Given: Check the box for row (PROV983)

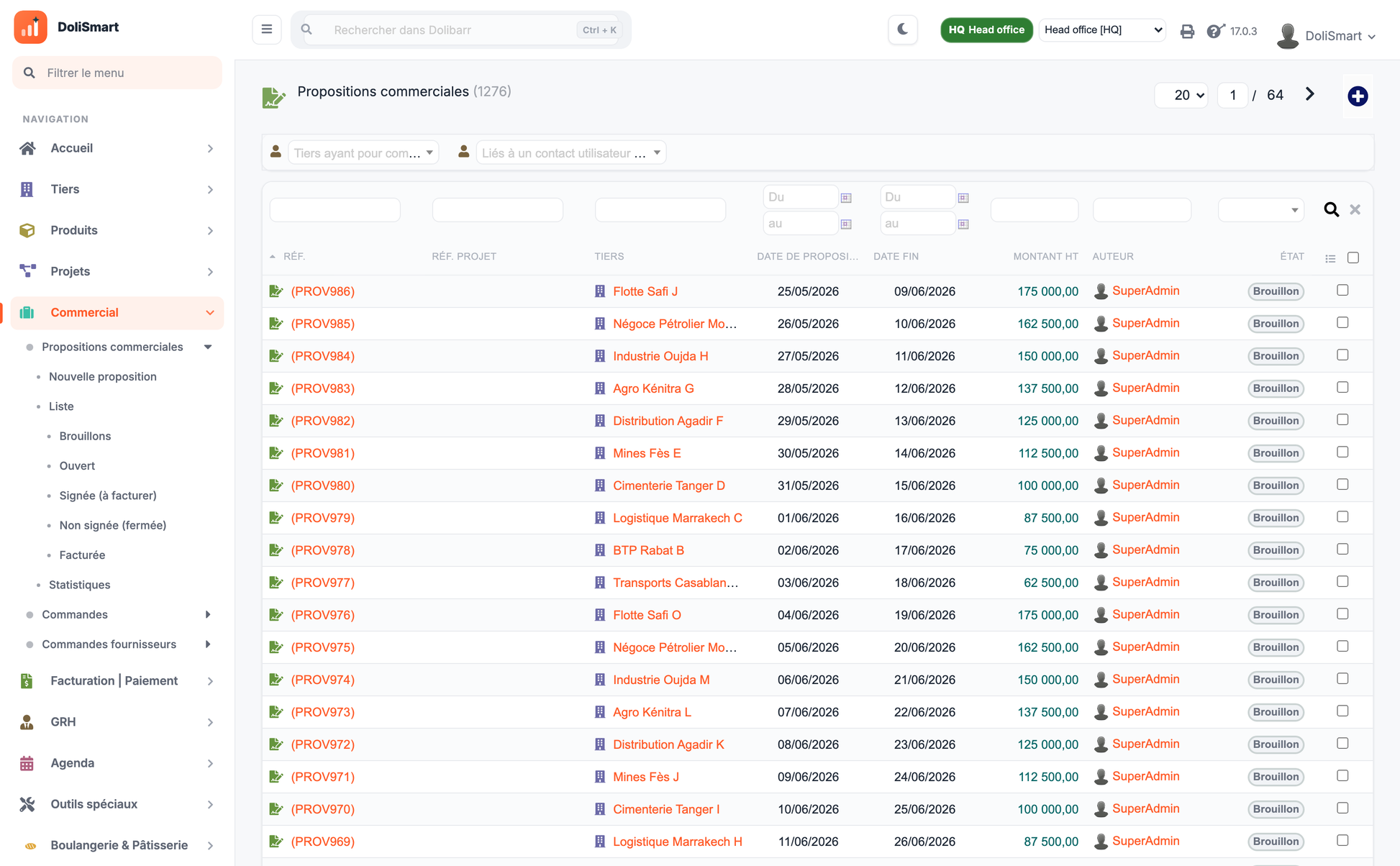Looking at the screenshot, I should pyautogui.click(x=1342, y=387).
